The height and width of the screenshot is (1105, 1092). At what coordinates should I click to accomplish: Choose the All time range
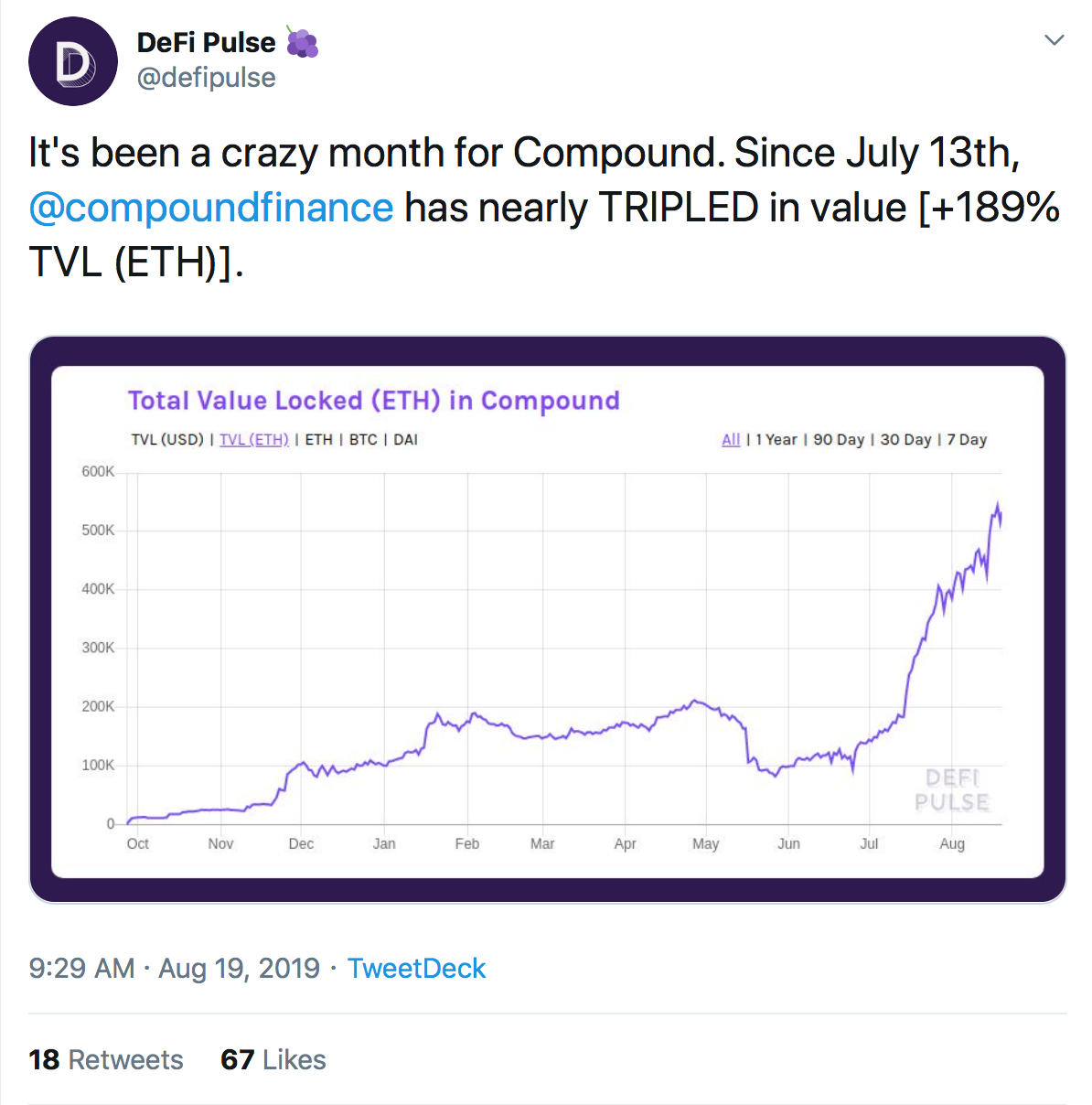coord(731,440)
